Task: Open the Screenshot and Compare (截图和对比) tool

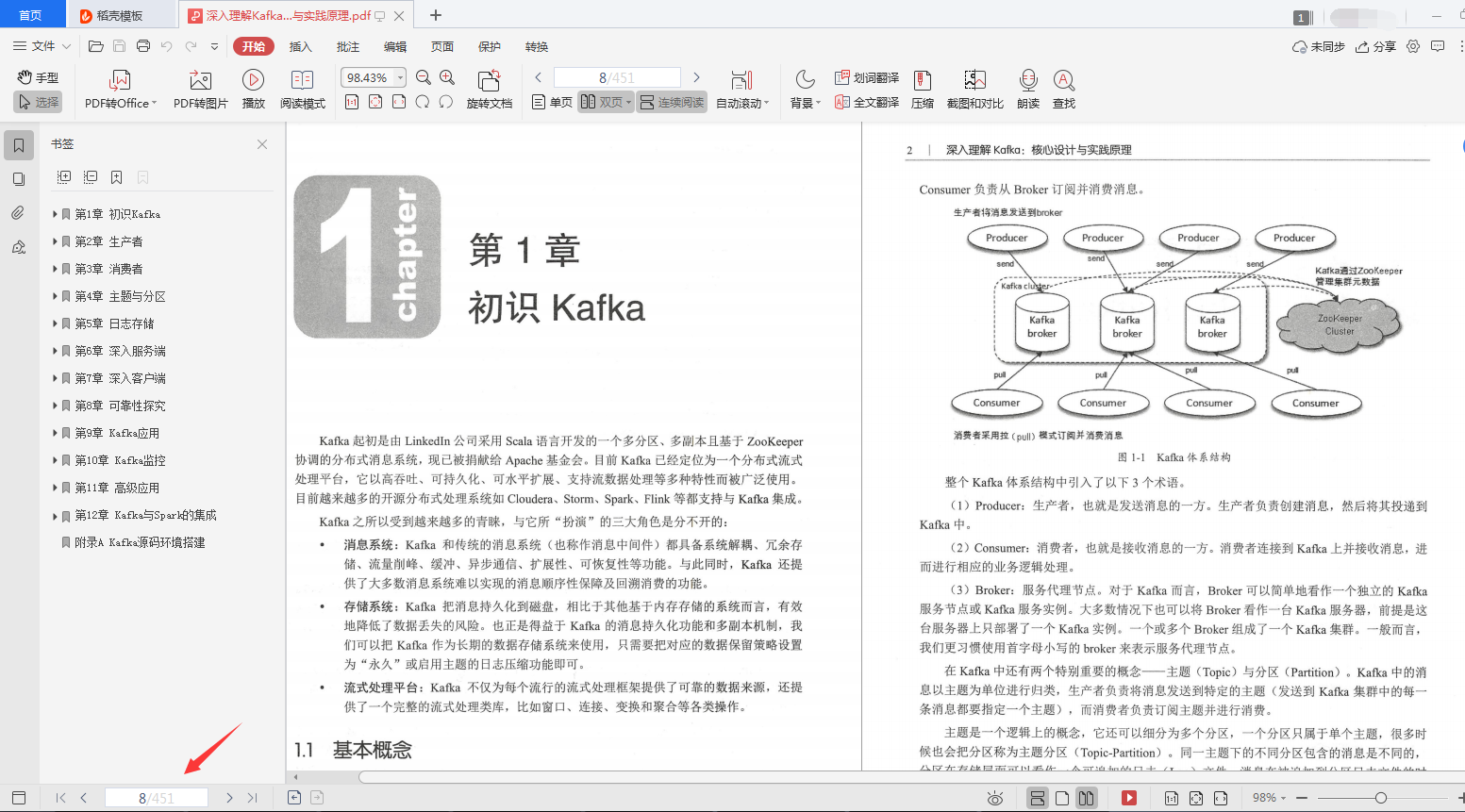Action: click(x=974, y=91)
